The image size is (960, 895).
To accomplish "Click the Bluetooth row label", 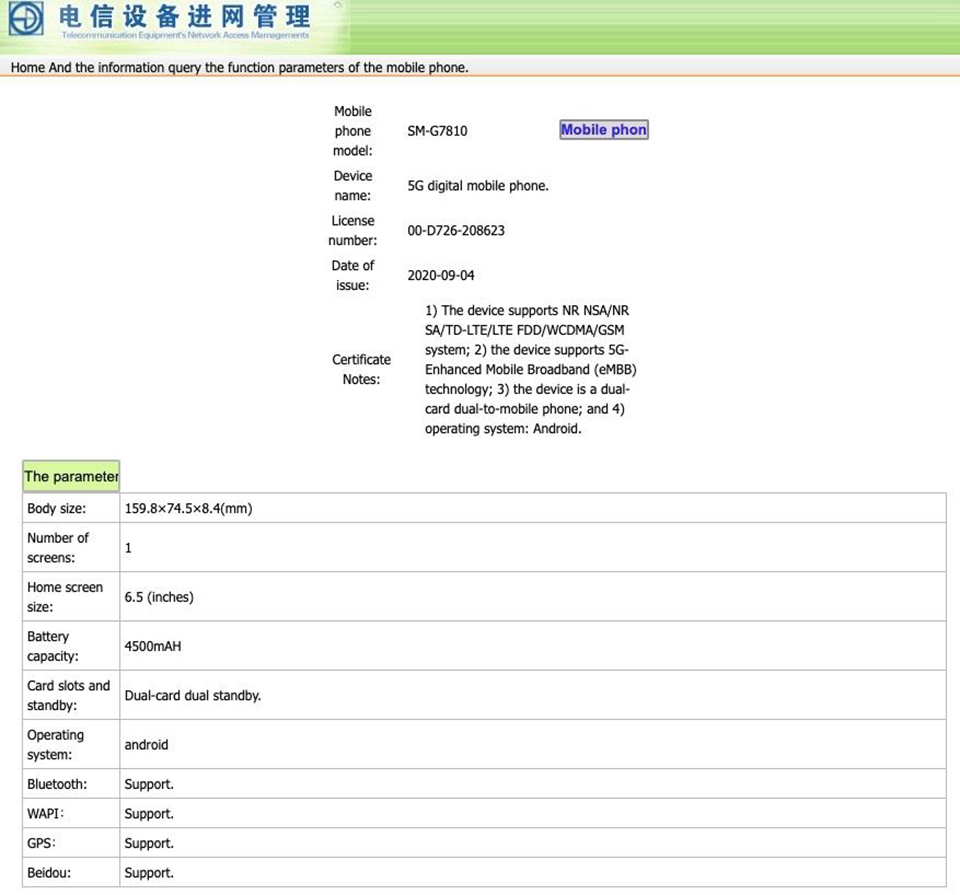I will [57, 784].
